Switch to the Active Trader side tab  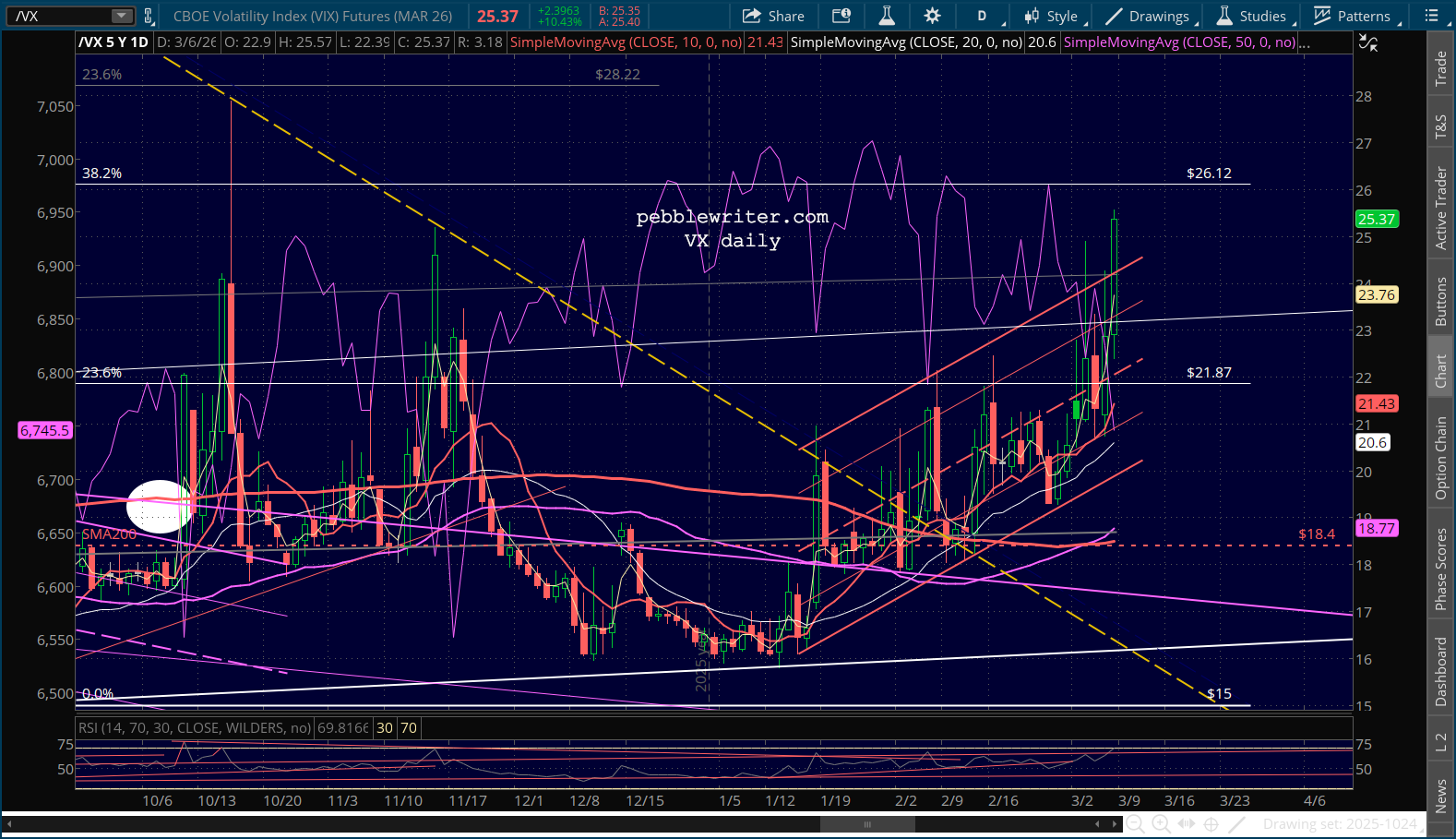pos(1440,209)
